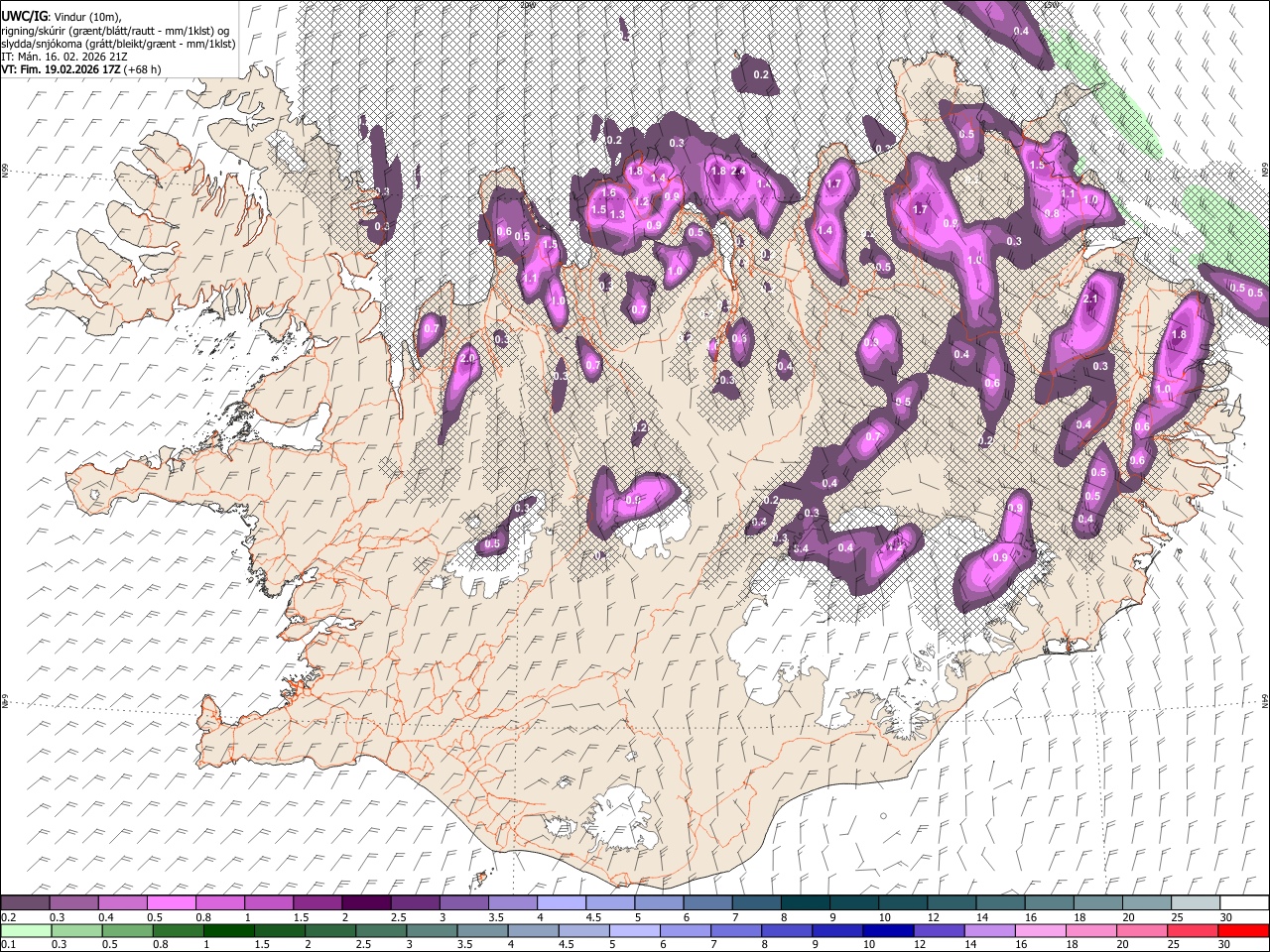Click the 2.4 snowfall value on the map
1270x952 pixels.
tap(737, 172)
